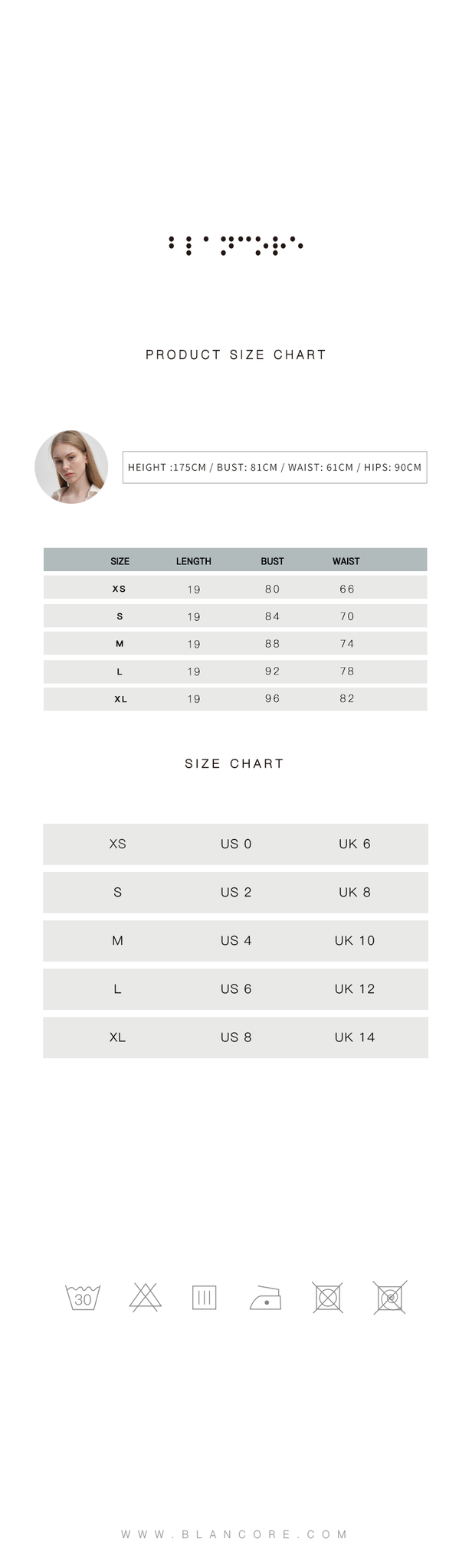Click the do not bleach icon

click(145, 1298)
